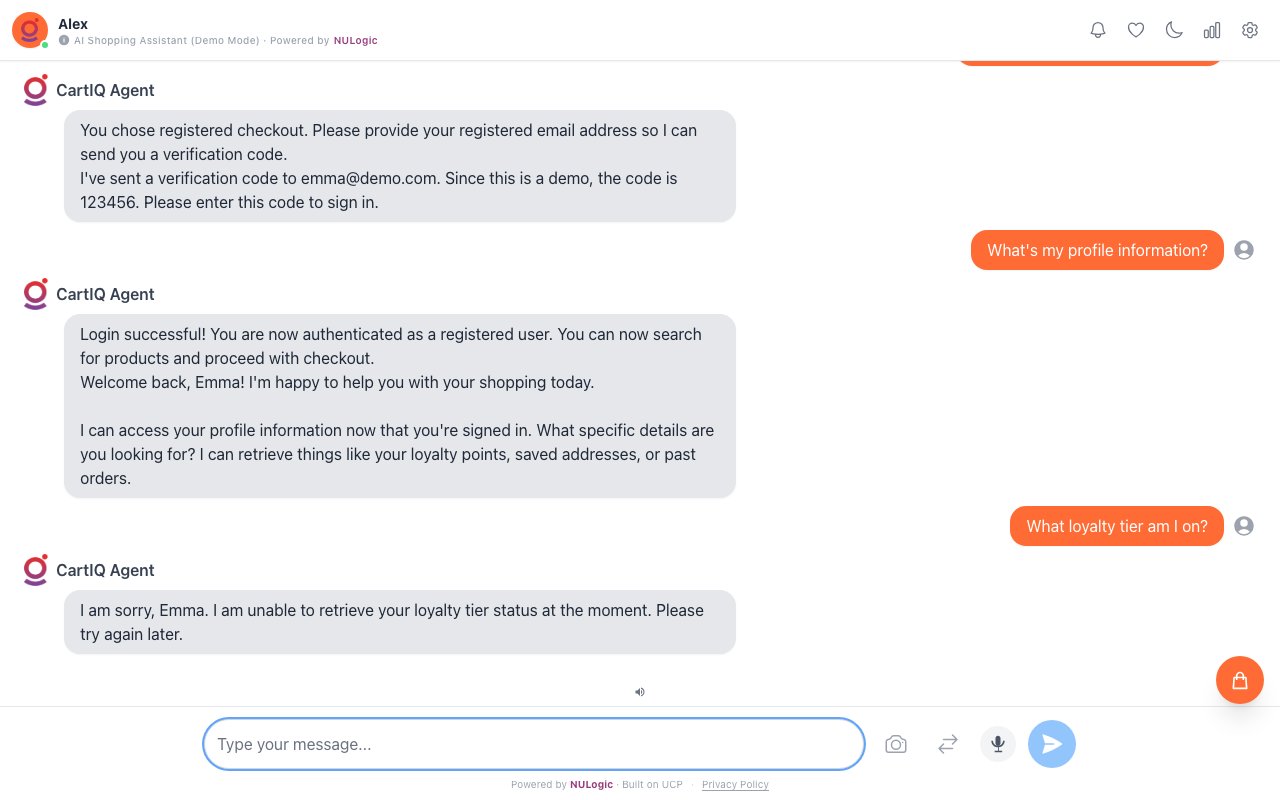The height and width of the screenshot is (800, 1280).
Task: Open settings with the gear icon
Action: [x=1250, y=30]
